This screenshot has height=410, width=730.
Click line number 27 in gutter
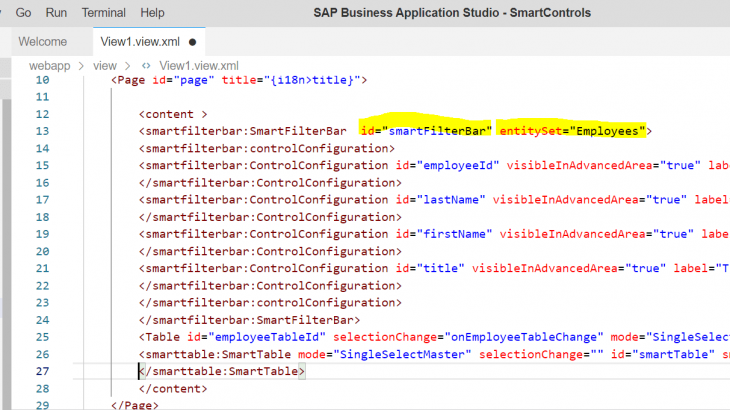42,371
